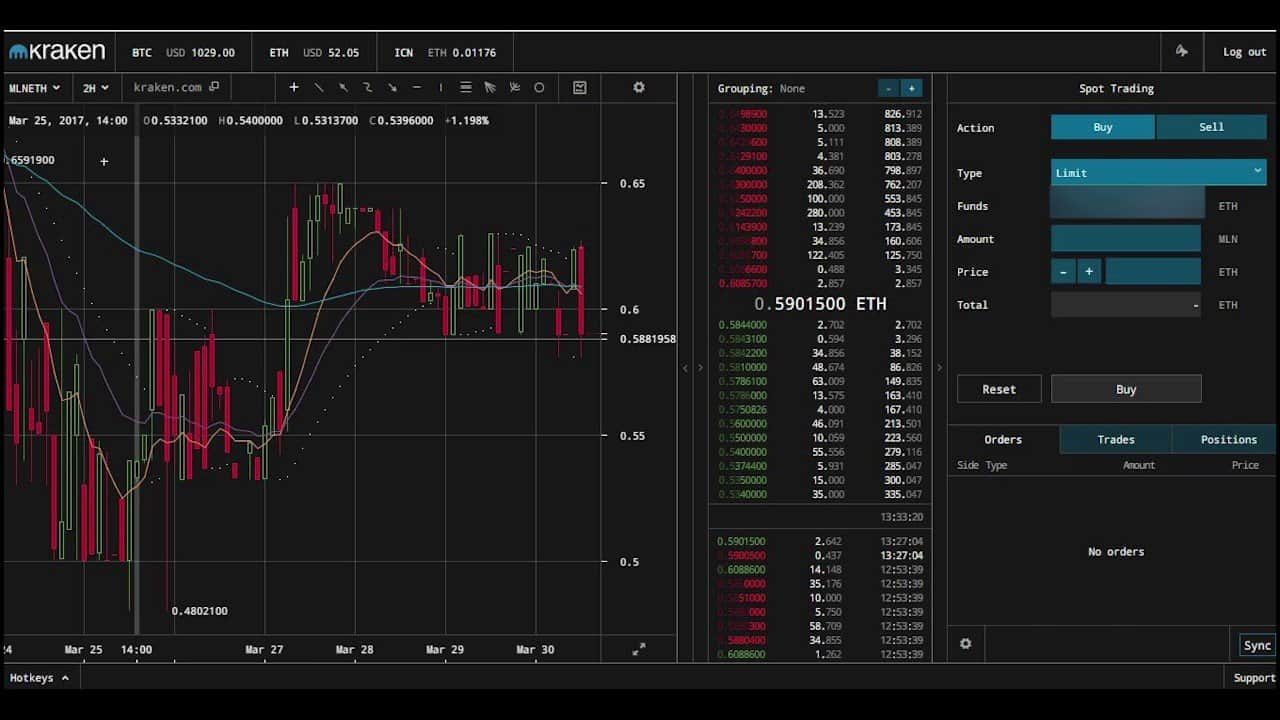Expand the Hotkeys panel
The width and height of the screenshot is (1280, 720).
(39, 678)
